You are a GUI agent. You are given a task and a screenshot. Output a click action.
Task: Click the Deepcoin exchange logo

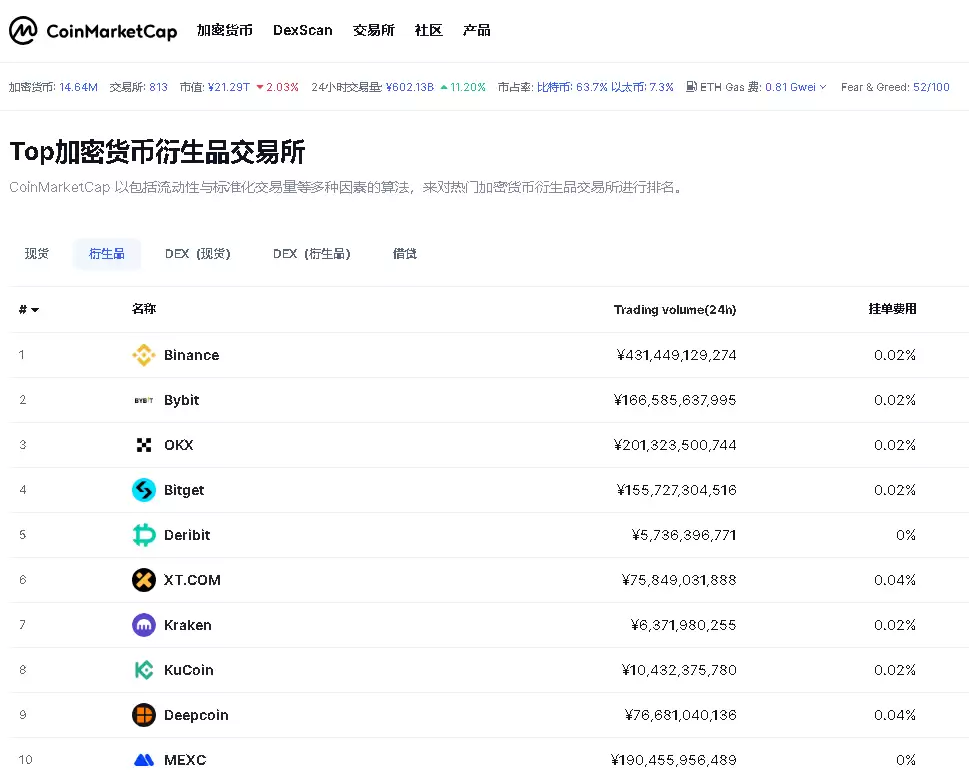[144, 715]
